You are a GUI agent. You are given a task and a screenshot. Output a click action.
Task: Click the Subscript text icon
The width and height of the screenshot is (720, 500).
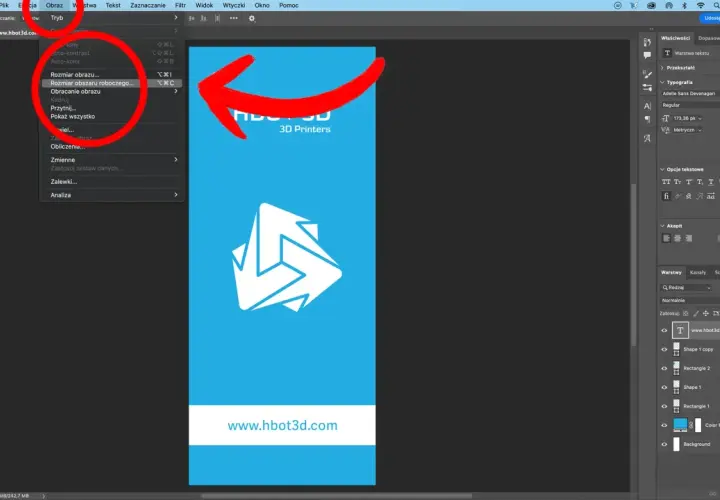[700, 182]
